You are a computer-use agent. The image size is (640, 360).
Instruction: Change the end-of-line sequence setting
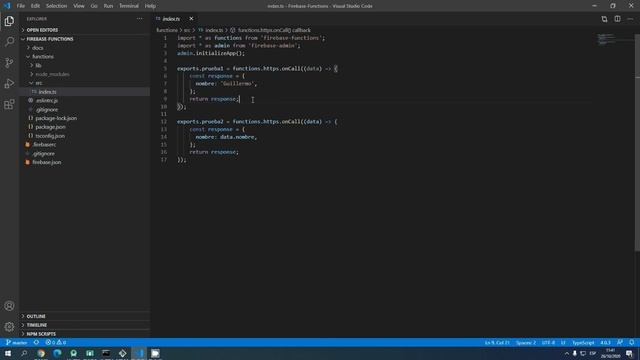pos(563,342)
